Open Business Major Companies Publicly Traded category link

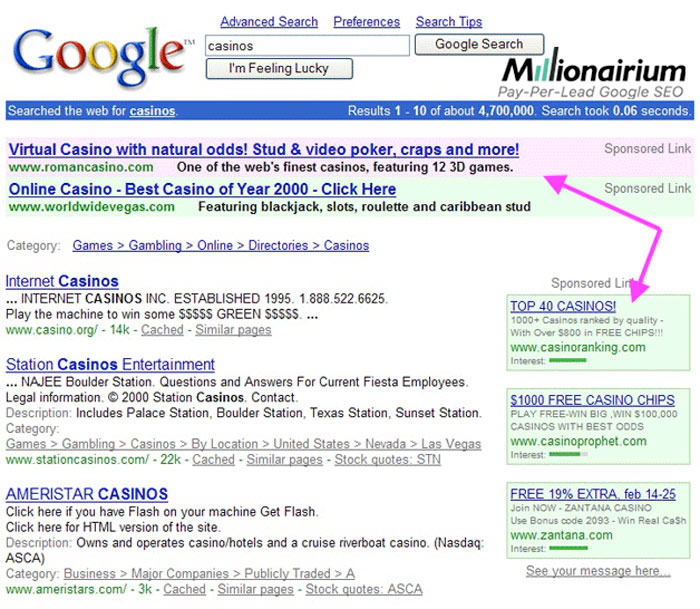tap(209, 574)
